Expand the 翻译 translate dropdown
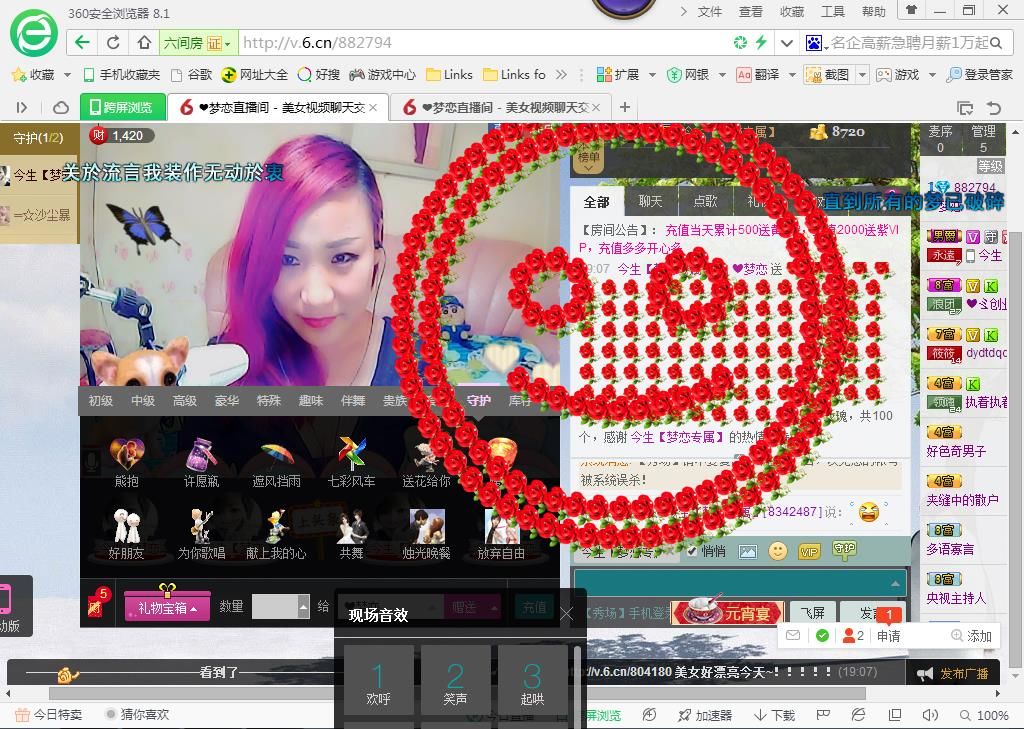Screen dimensions: 1024x729 click(792, 75)
